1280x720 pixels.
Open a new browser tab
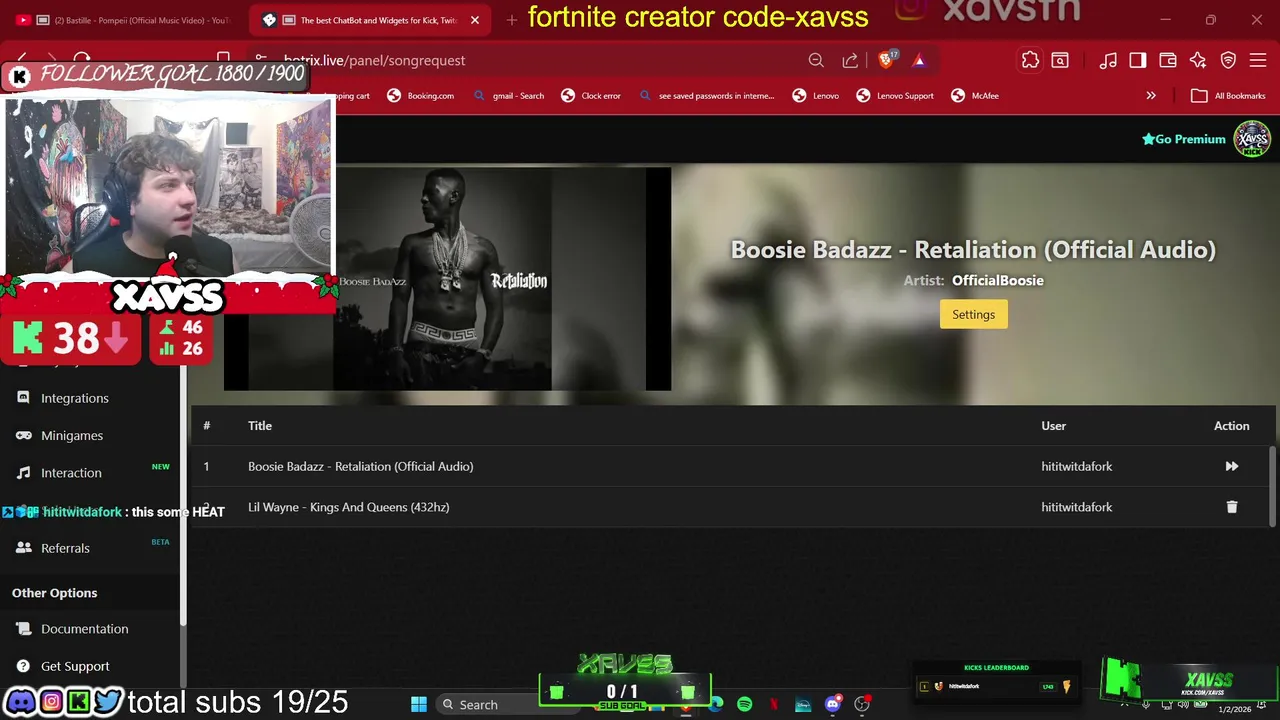(511, 20)
